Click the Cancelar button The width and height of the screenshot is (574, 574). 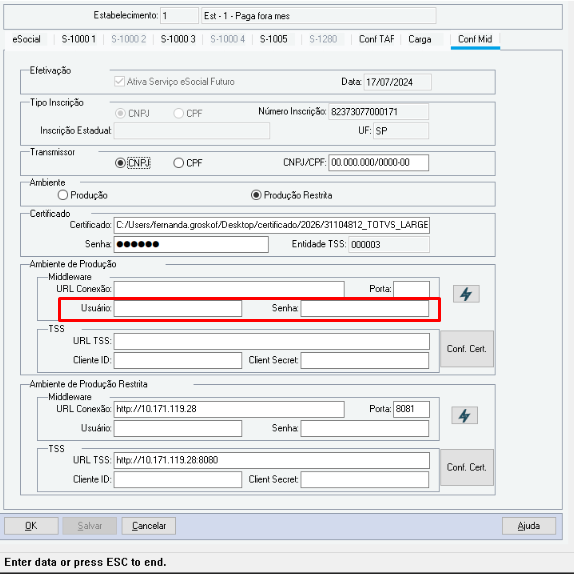[149, 526]
